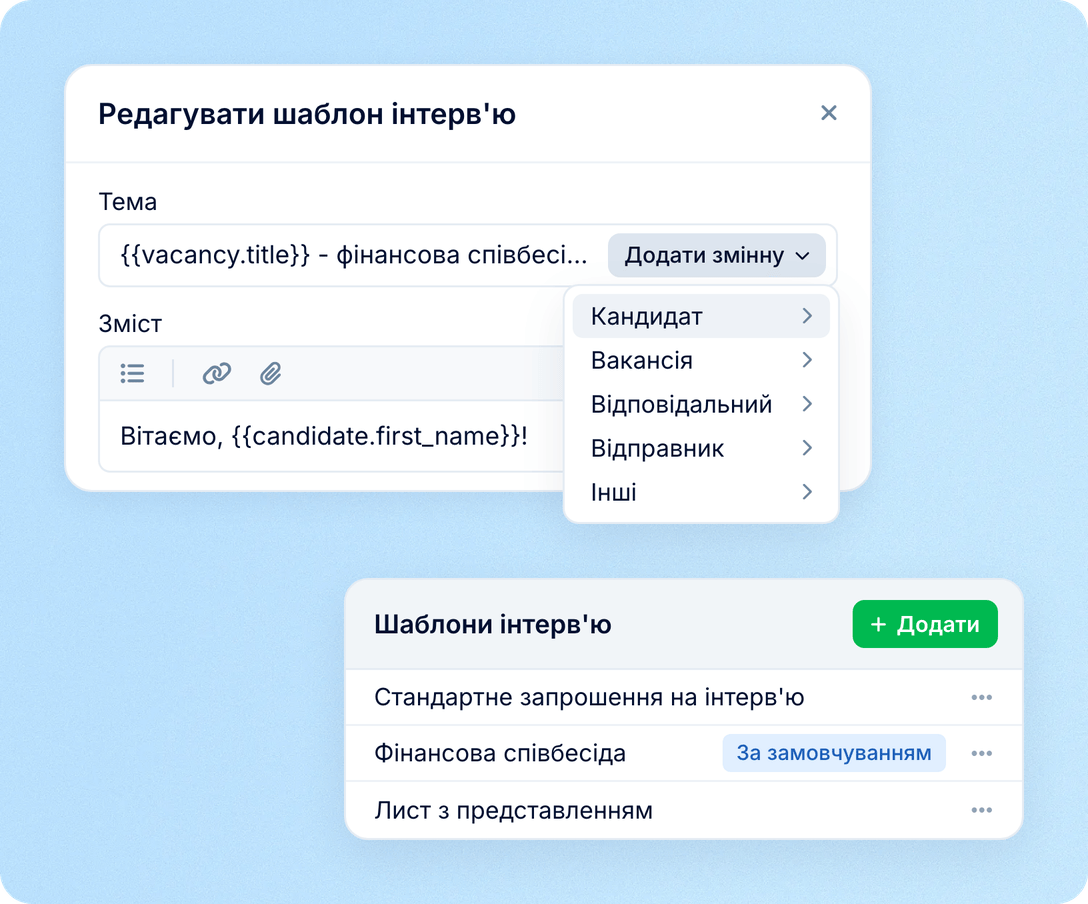Insert a bulleted list in Зміст editor
Viewport: 1088px width, 904px height.
coord(133,373)
